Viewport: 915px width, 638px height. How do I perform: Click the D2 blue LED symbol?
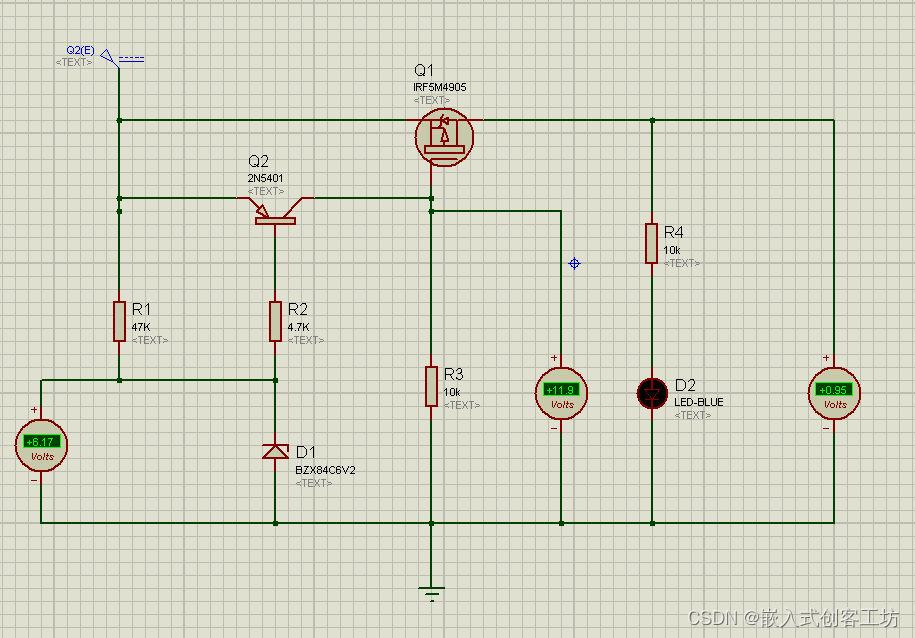tap(652, 393)
